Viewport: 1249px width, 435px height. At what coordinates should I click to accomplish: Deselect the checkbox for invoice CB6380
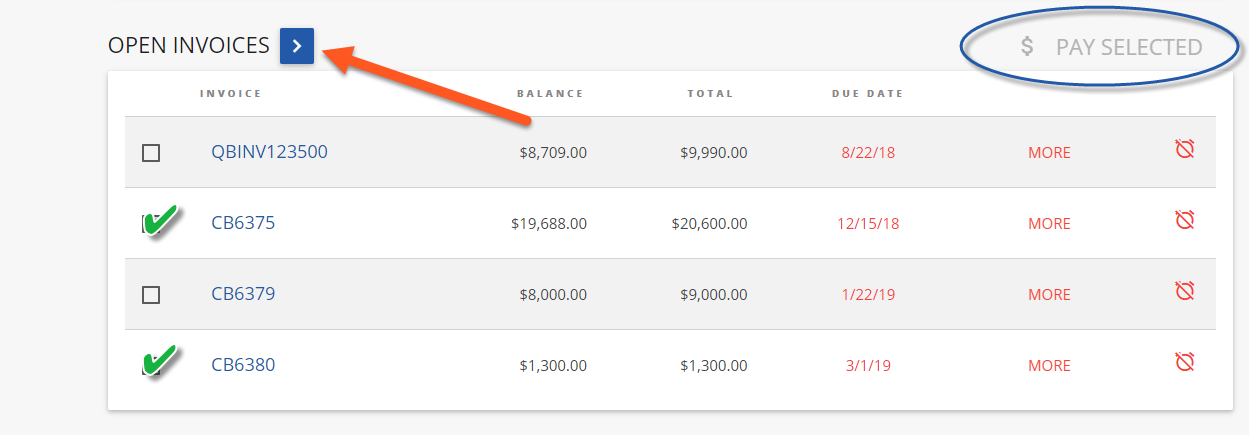tap(153, 365)
